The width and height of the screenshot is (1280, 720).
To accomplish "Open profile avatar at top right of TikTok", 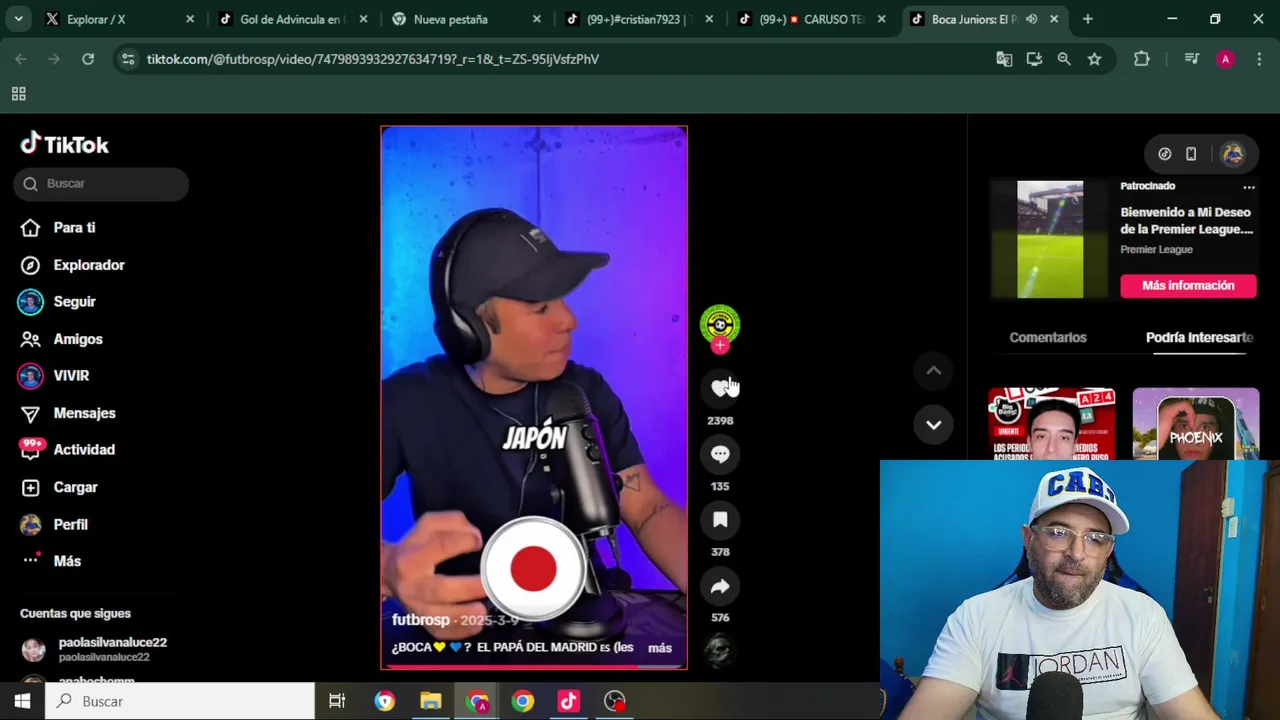I will point(1232,154).
